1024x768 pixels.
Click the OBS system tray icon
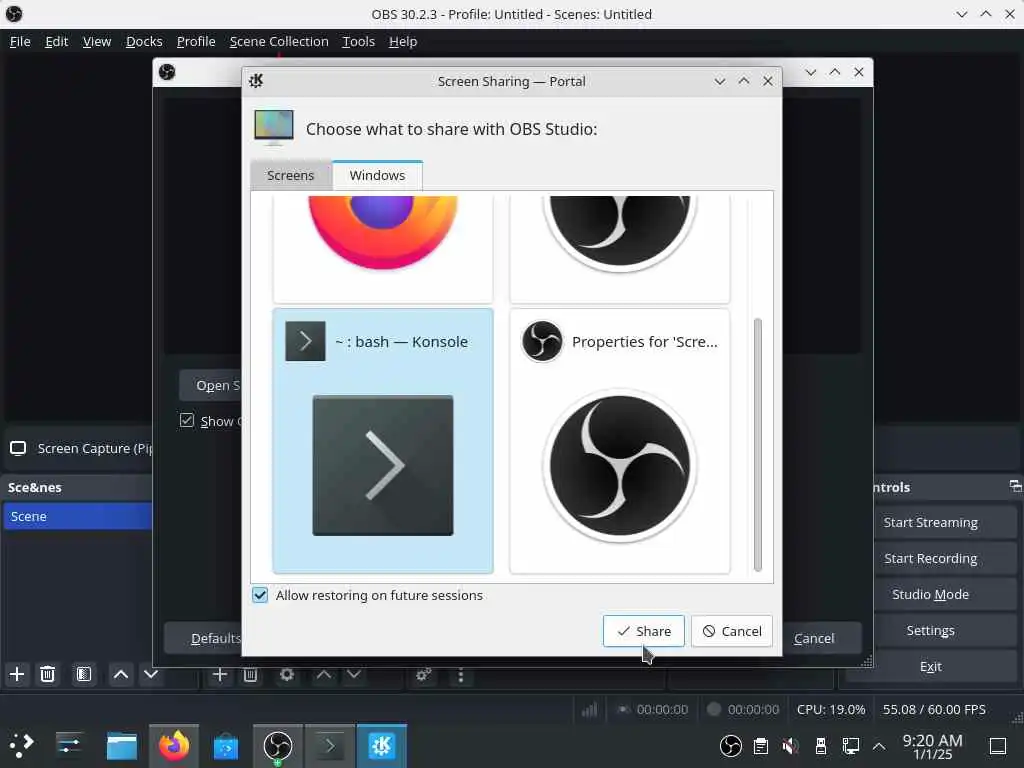[x=731, y=745]
